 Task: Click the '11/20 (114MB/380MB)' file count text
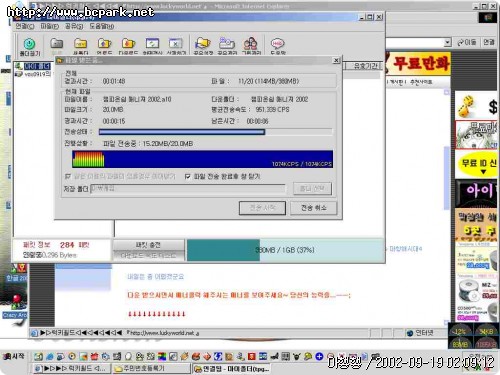tap(268, 81)
